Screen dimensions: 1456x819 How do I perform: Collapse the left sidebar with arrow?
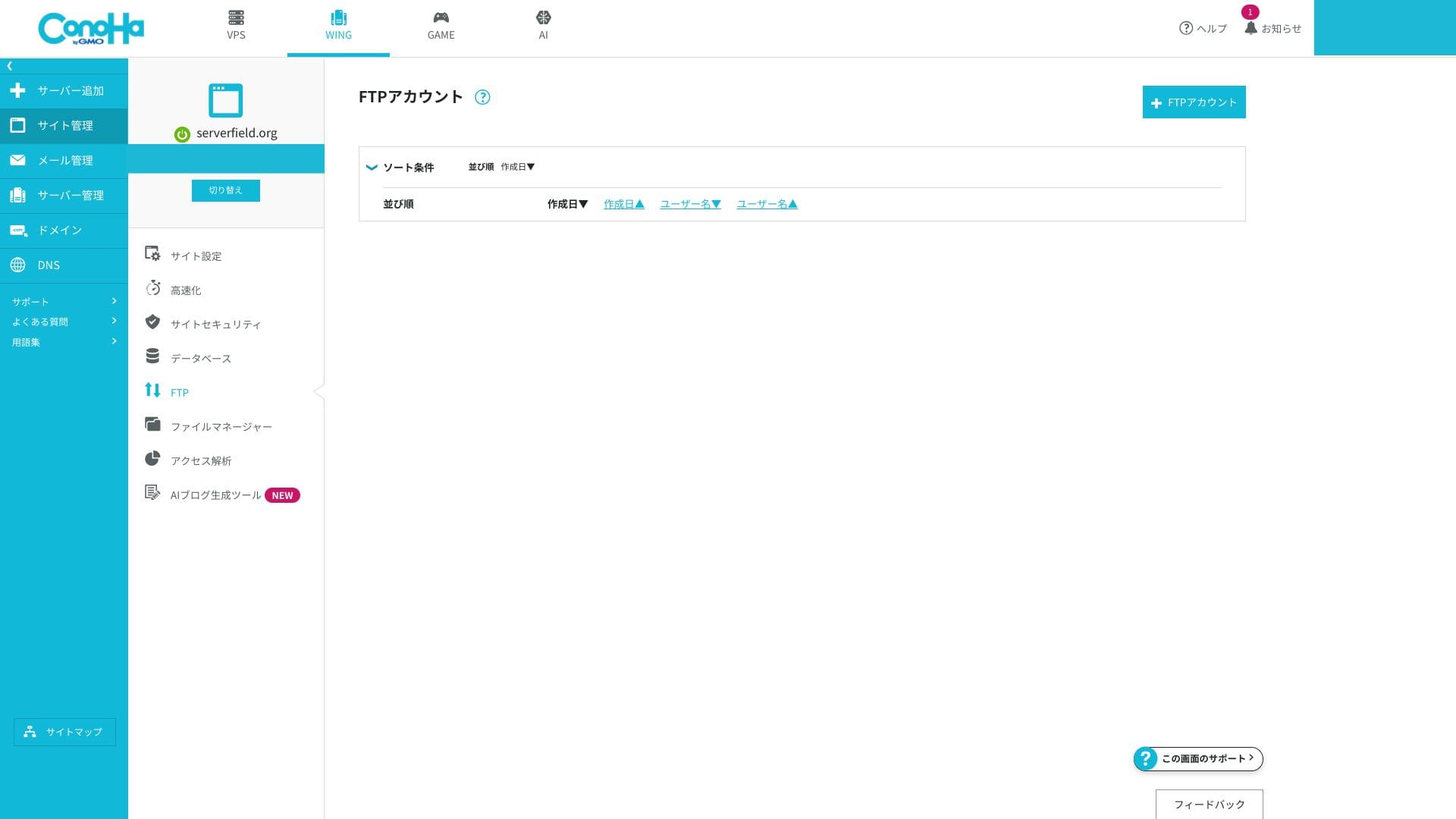coord(9,66)
